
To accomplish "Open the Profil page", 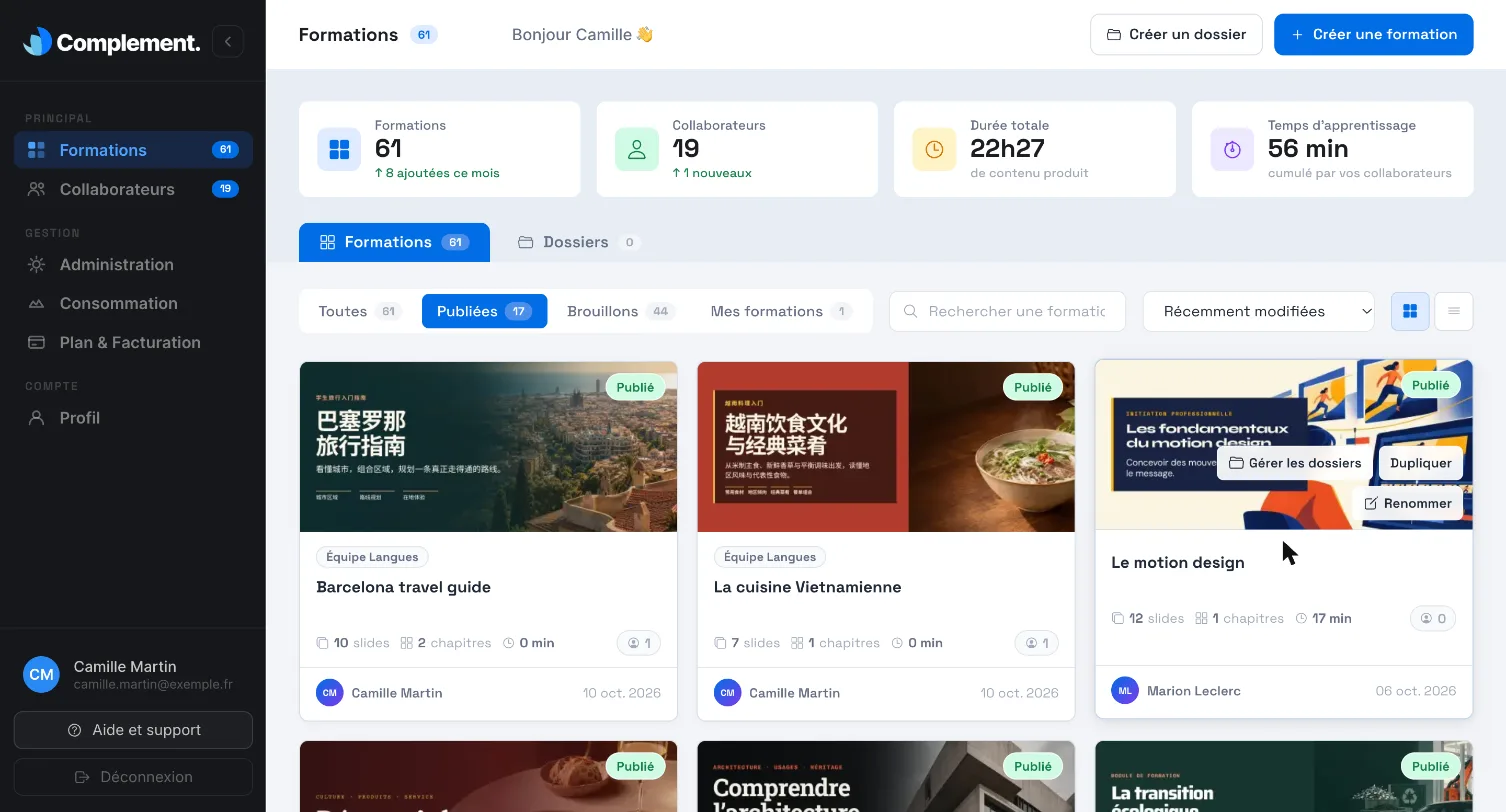I will [133, 418].
